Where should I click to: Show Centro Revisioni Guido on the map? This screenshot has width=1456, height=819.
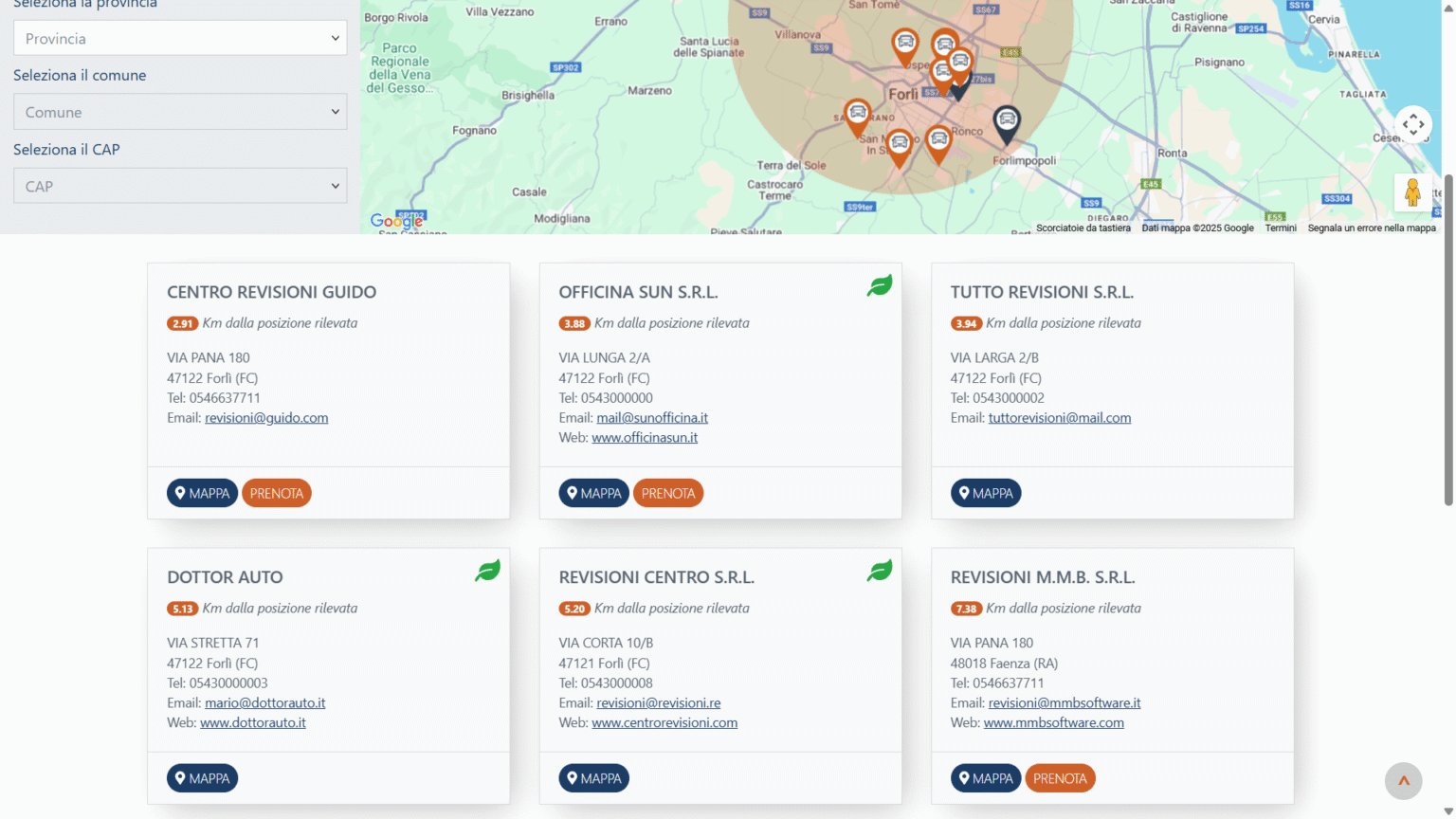tap(202, 494)
